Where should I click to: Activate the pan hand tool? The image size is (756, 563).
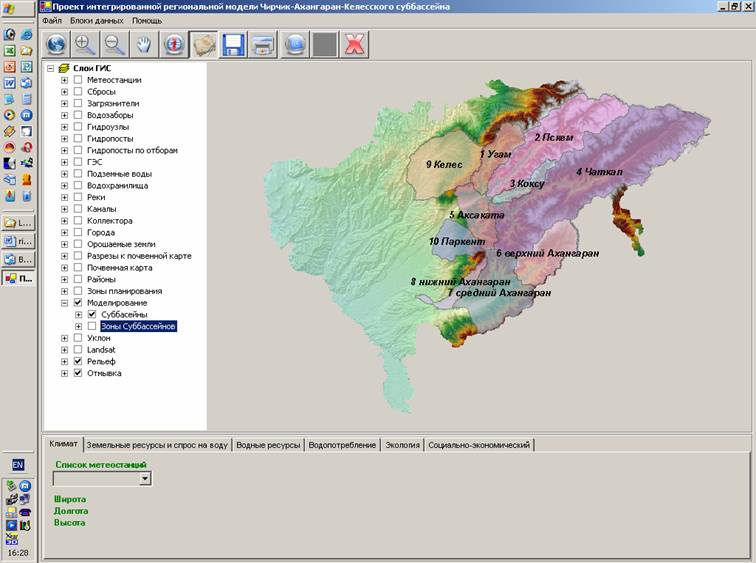[145, 44]
